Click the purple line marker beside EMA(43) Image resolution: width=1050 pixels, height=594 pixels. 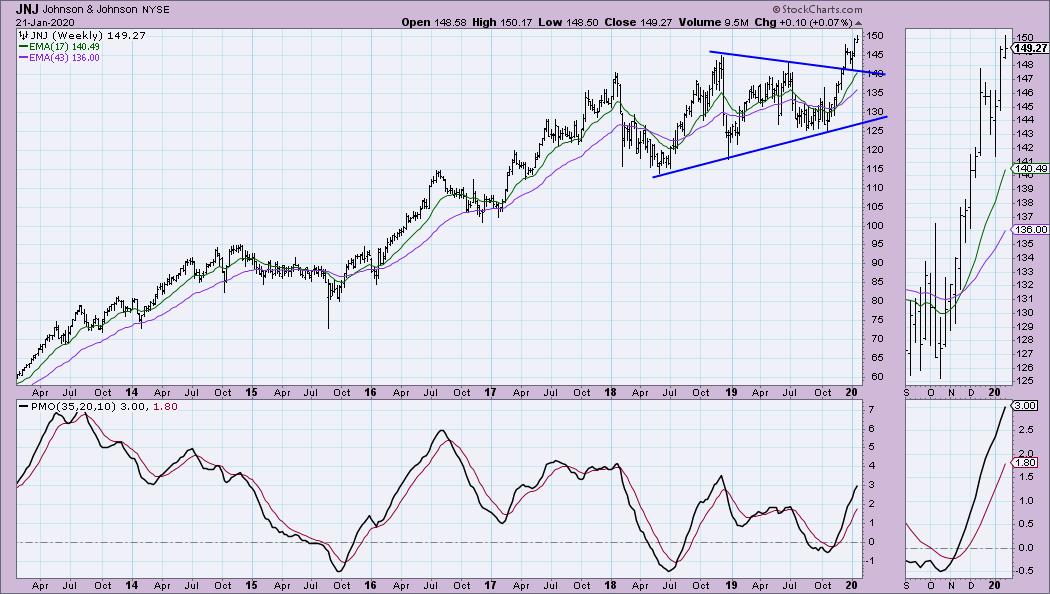click(x=23, y=58)
